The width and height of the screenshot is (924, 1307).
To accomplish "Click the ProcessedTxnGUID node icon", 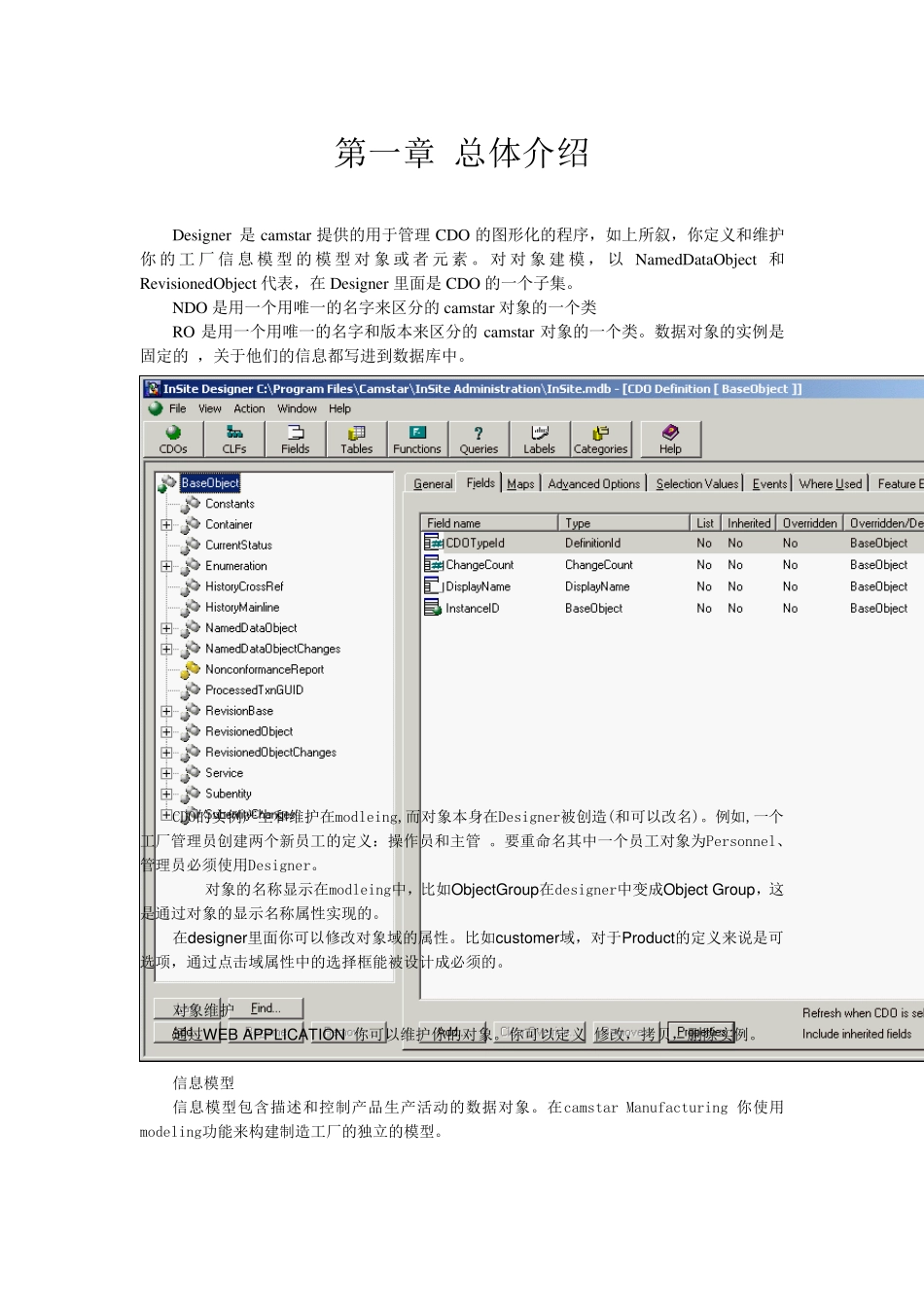I will (x=192, y=689).
